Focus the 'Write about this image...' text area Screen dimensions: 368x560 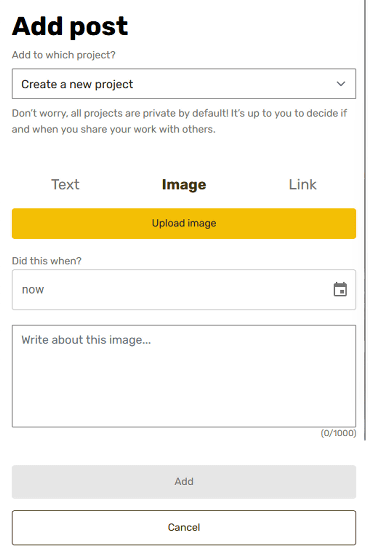(184, 376)
